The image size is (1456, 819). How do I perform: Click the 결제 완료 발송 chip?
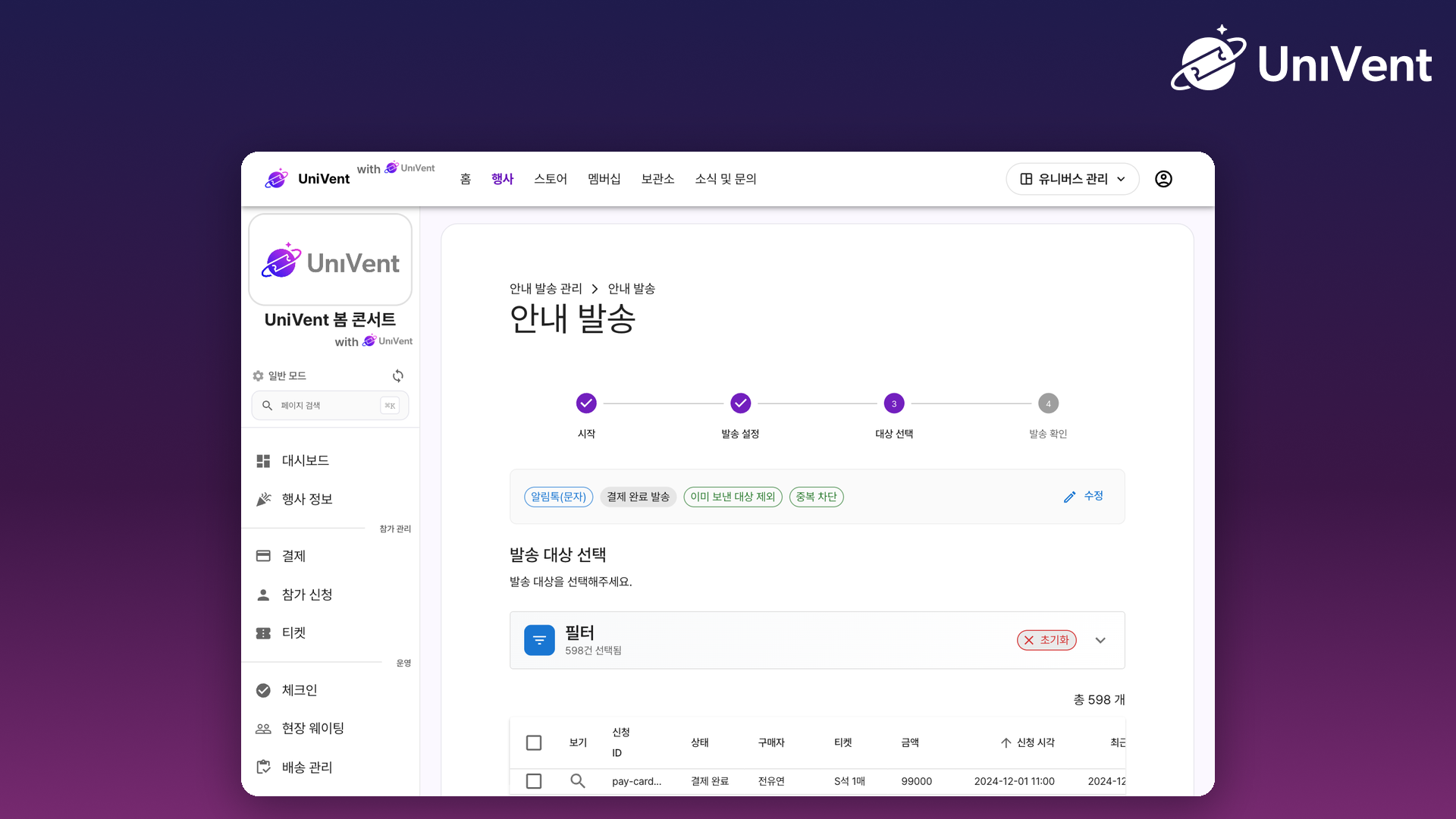click(x=638, y=497)
